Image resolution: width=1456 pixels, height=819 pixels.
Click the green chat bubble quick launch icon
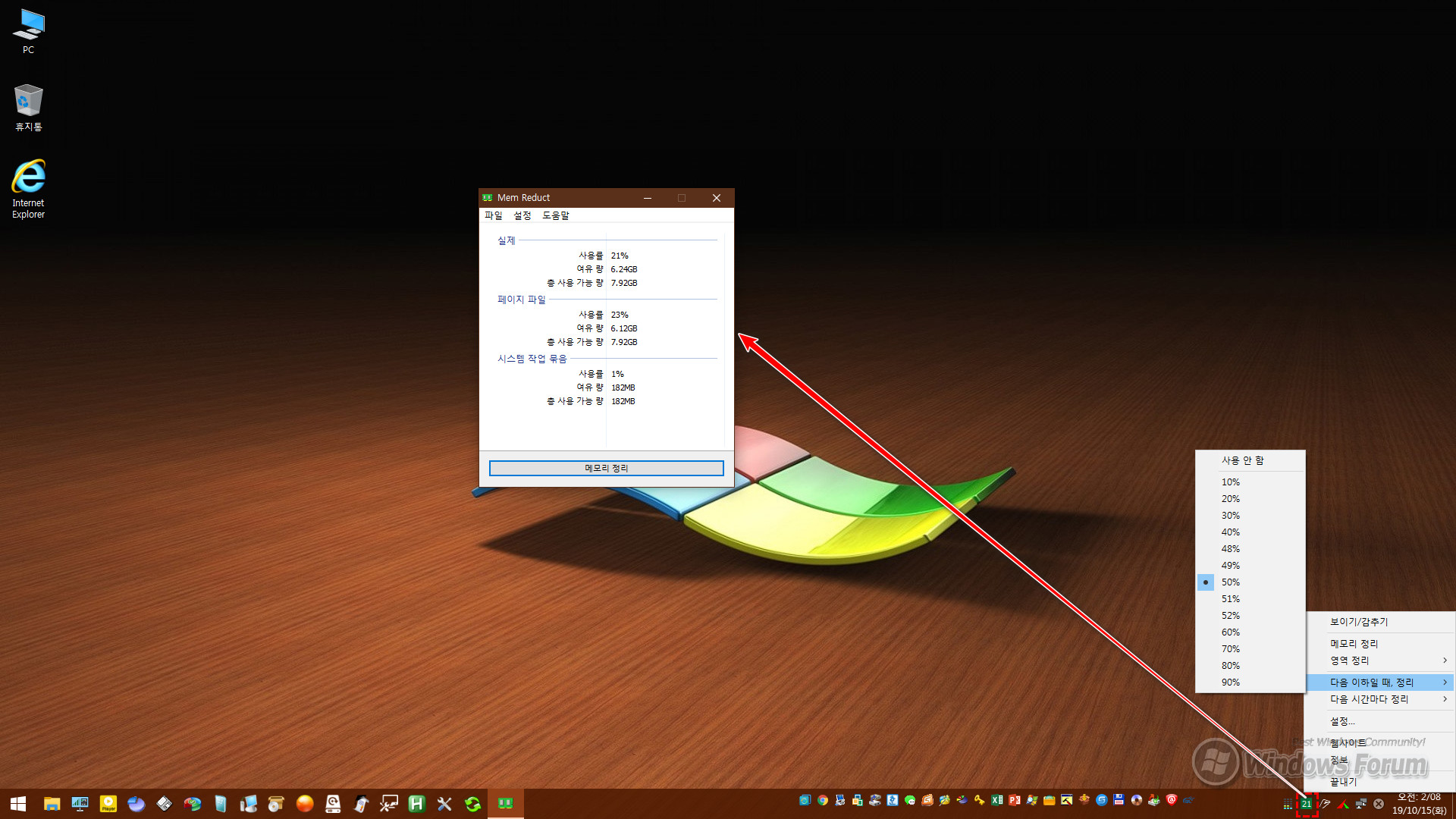pos(910,800)
